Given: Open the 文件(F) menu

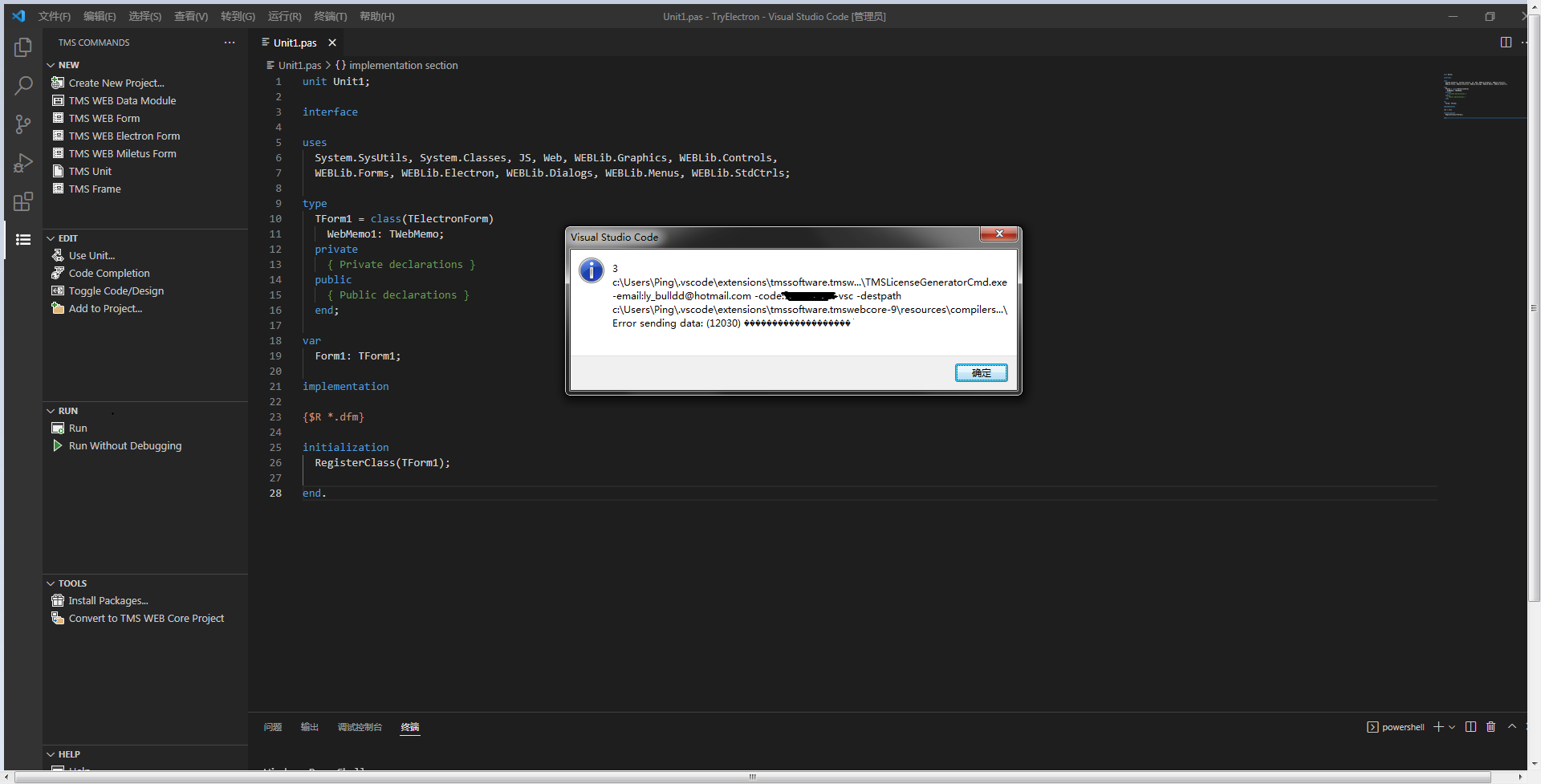Looking at the screenshot, I should click(55, 16).
